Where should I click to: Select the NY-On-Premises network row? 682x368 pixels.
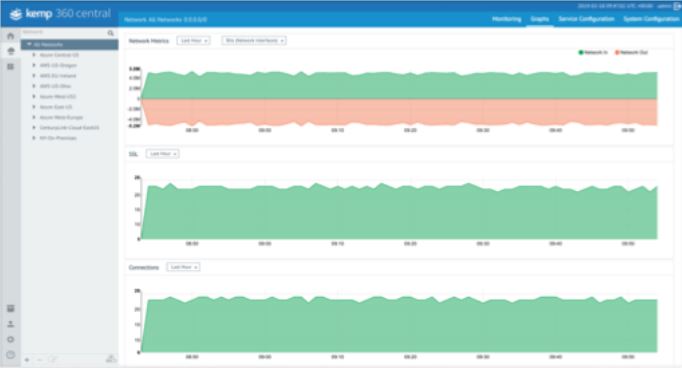(x=70, y=138)
